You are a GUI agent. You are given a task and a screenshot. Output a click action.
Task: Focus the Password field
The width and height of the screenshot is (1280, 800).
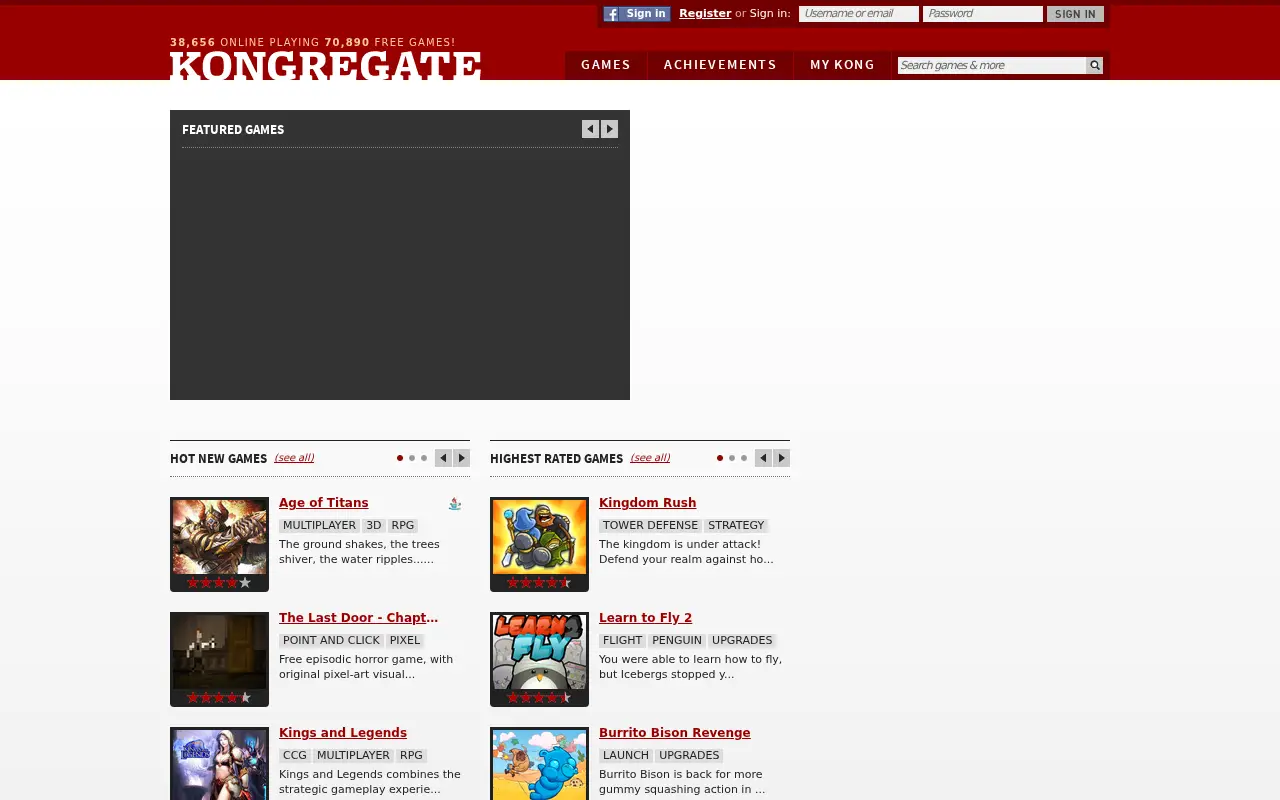pos(983,14)
